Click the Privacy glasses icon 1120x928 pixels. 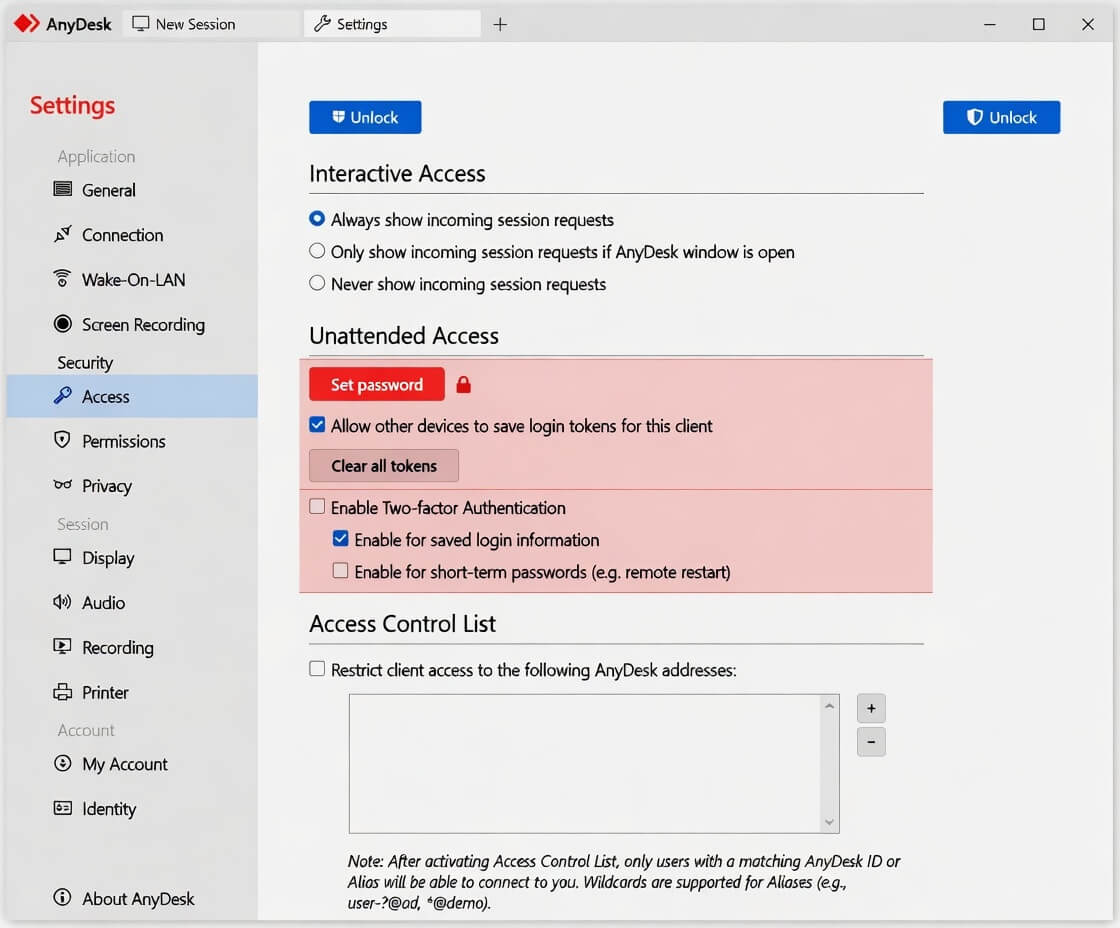(x=63, y=485)
